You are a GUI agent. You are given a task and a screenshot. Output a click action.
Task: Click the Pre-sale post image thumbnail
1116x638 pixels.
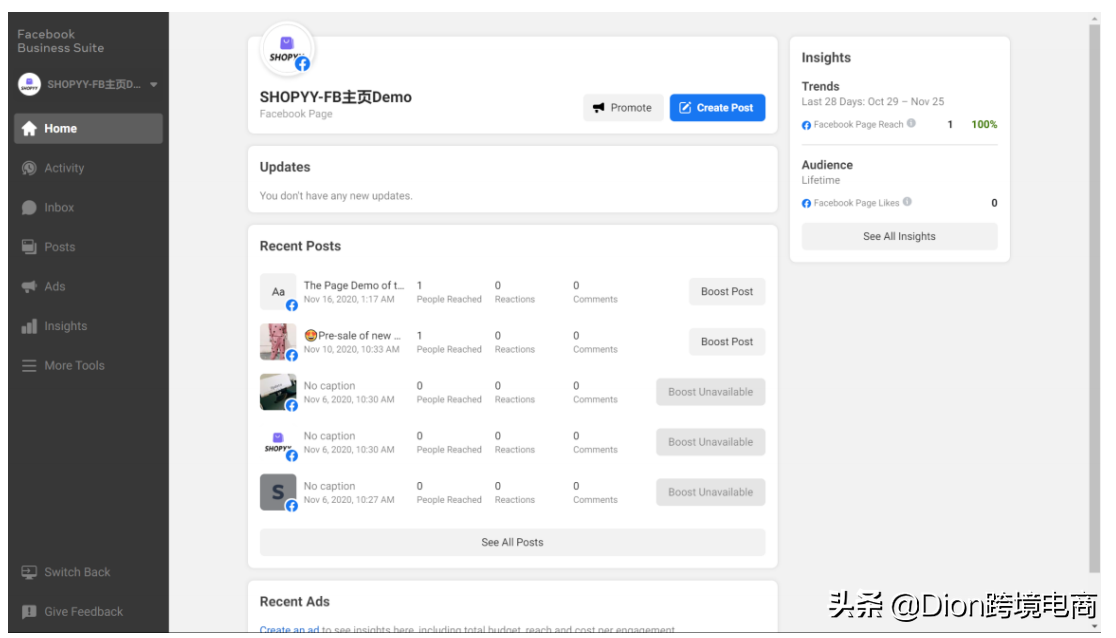pyautogui.click(x=278, y=342)
